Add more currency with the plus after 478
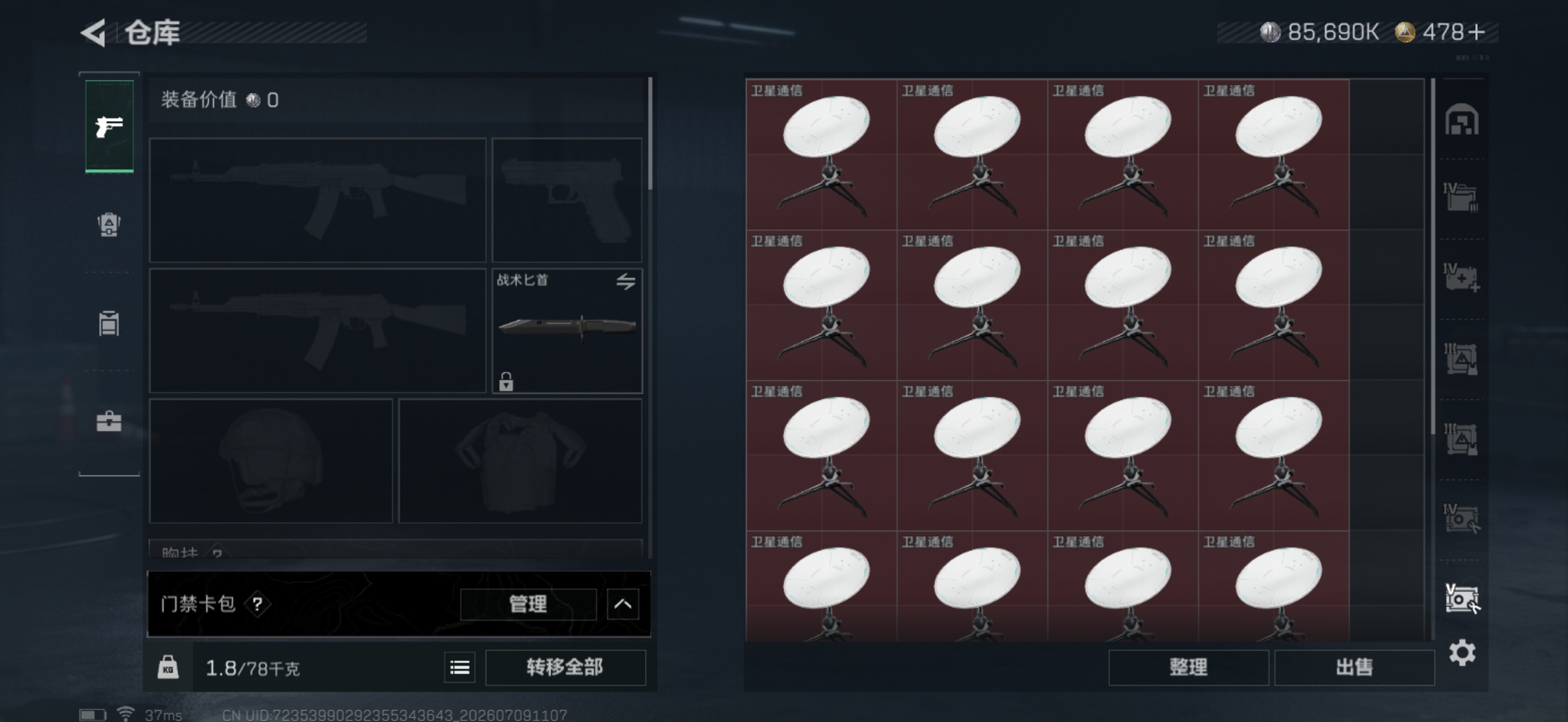This screenshot has height=722, width=1568. (1476, 32)
